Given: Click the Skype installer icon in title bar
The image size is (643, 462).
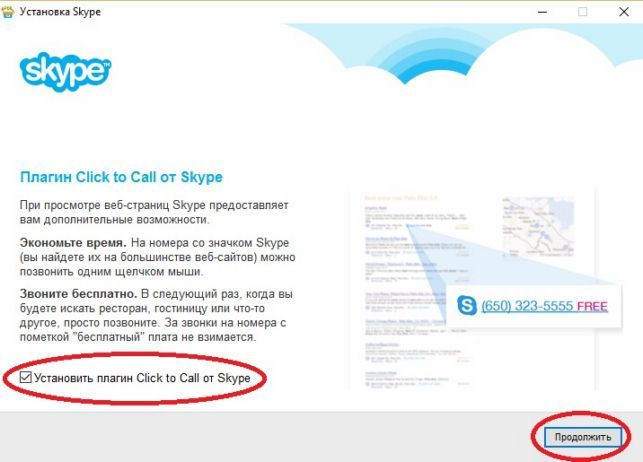Looking at the screenshot, I should (8, 11).
